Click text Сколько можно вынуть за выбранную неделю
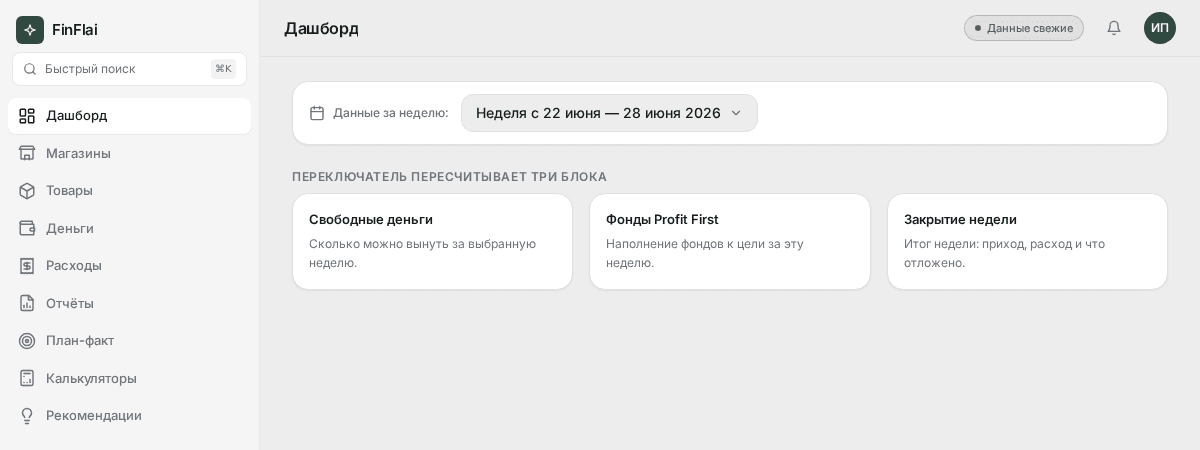The width and height of the screenshot is (1200, 450). click(422, 253)
